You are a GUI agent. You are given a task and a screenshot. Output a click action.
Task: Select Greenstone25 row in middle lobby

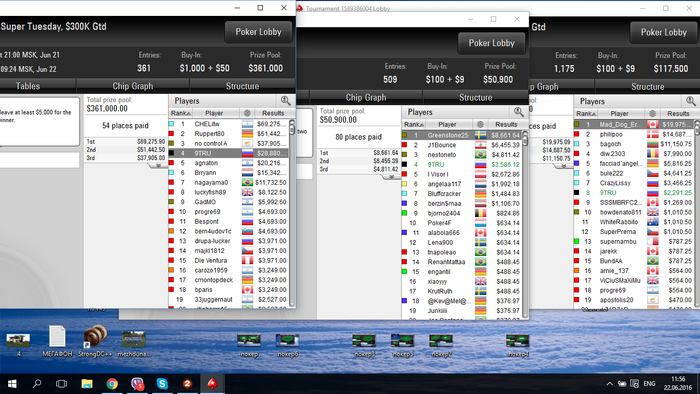[462, 135]
